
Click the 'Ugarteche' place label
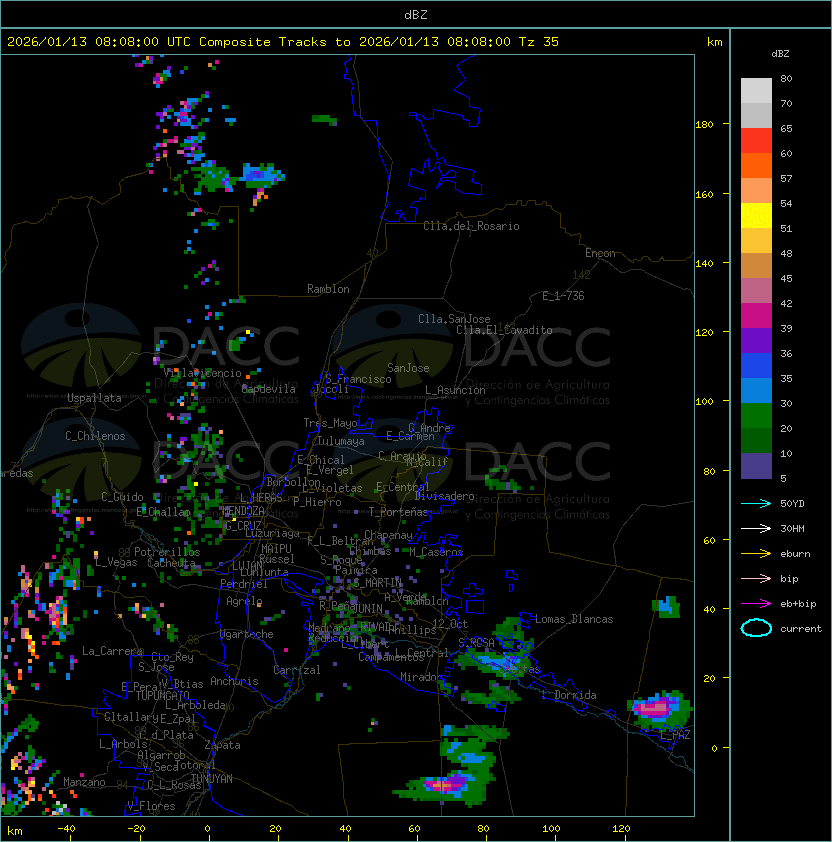tap(247, 634)
